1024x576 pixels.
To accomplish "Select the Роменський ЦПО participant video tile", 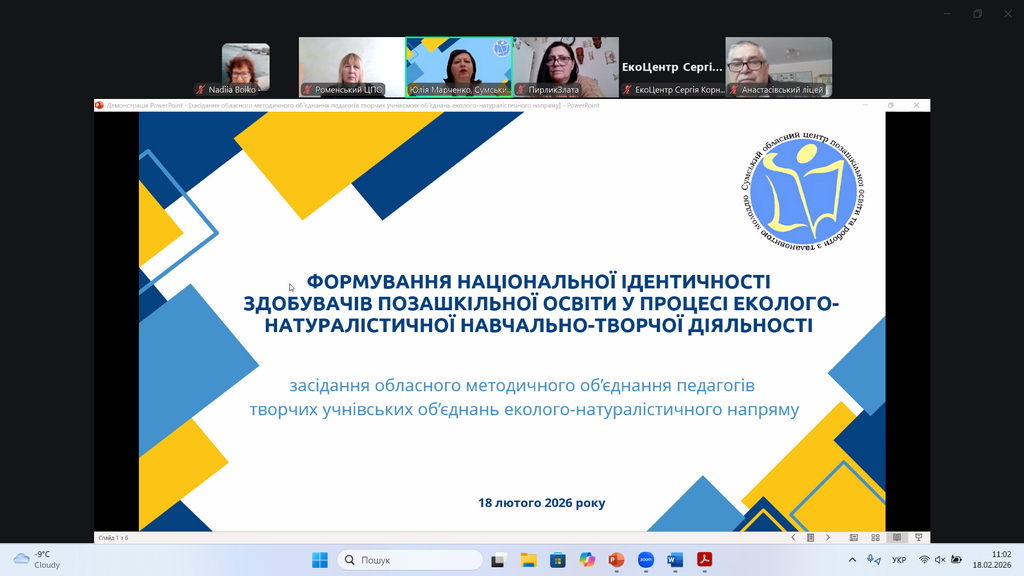I will point(351,66).
